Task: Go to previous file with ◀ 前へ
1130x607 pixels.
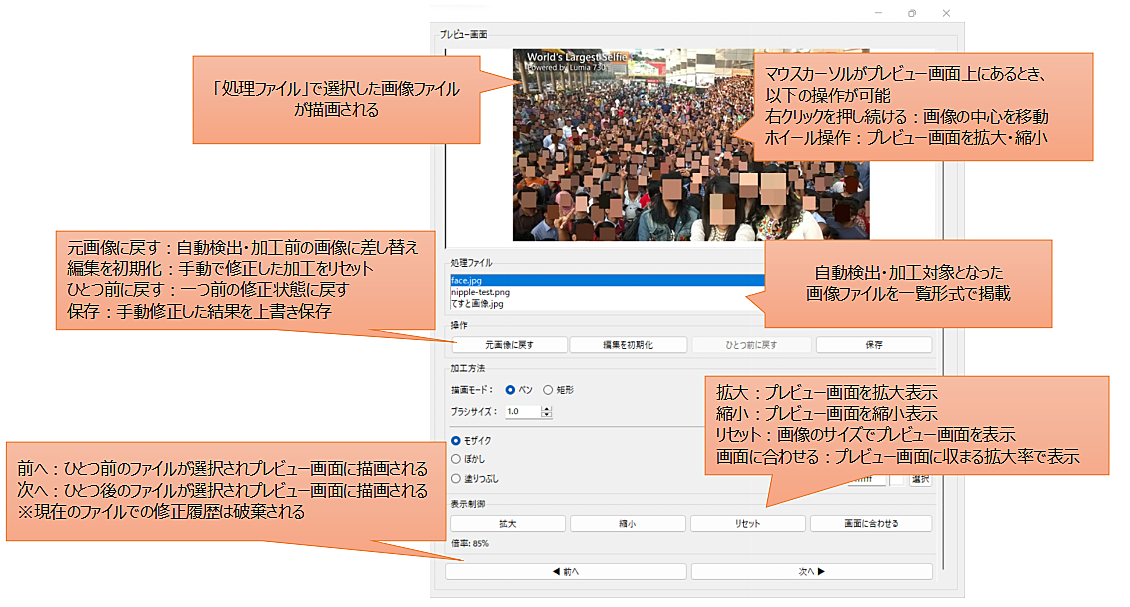Action: 566,572
